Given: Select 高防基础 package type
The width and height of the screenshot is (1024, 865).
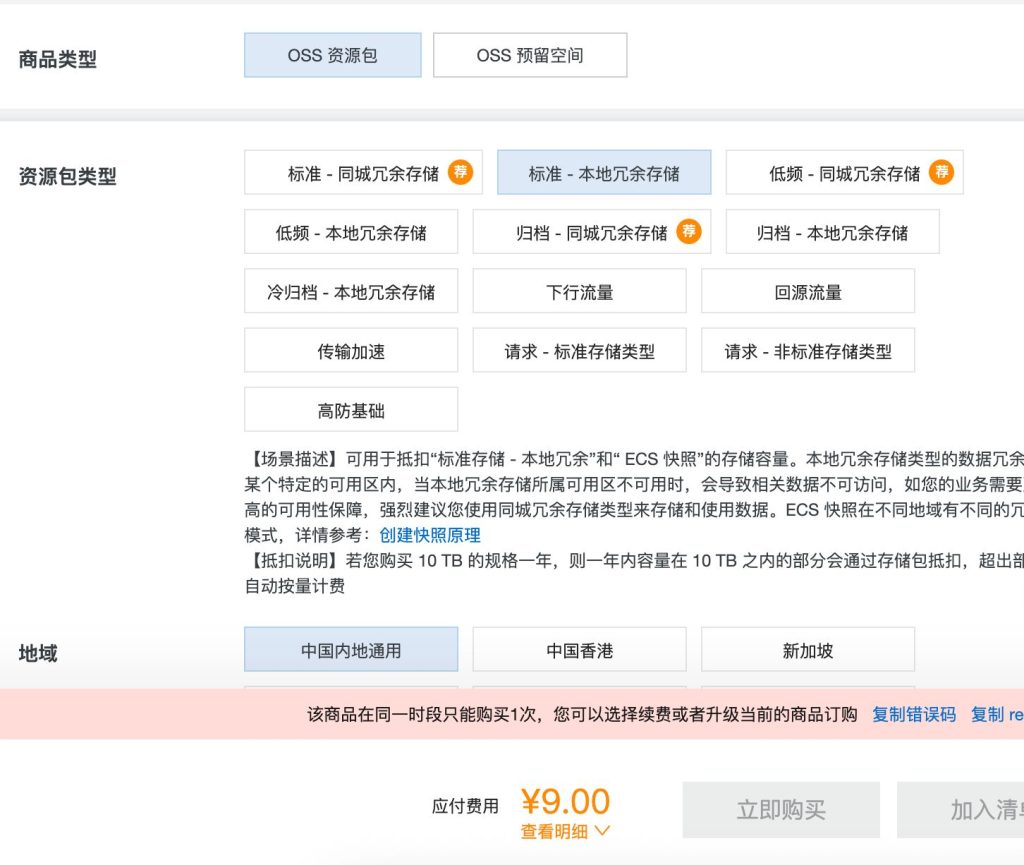Looking at the screenshot, I should [350, 409].
